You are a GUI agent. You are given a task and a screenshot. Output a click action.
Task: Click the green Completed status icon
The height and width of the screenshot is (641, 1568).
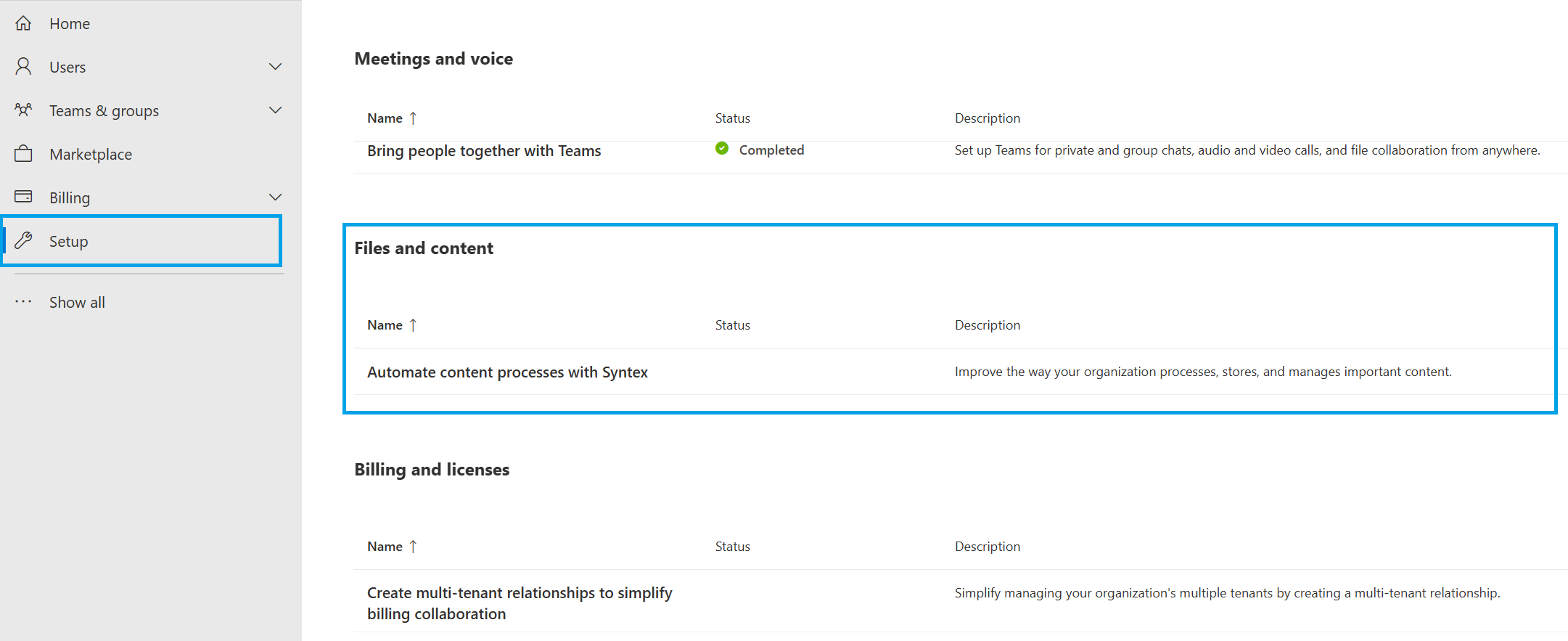(x=722, y=148)
